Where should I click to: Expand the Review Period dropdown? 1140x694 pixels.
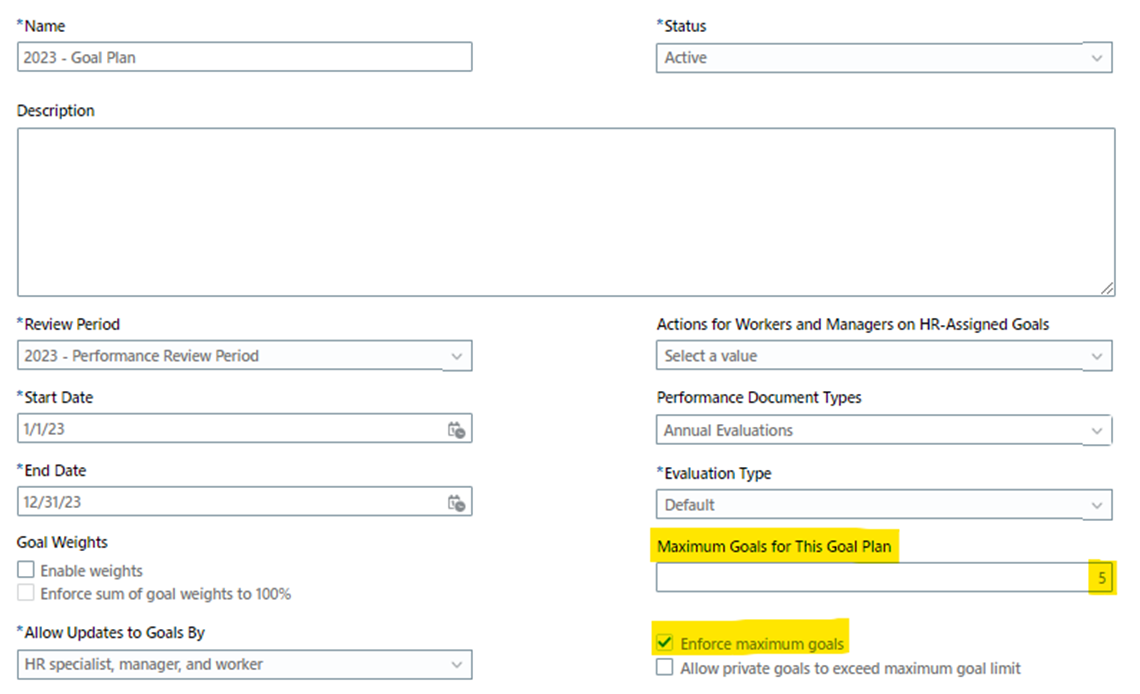(244, 355)
